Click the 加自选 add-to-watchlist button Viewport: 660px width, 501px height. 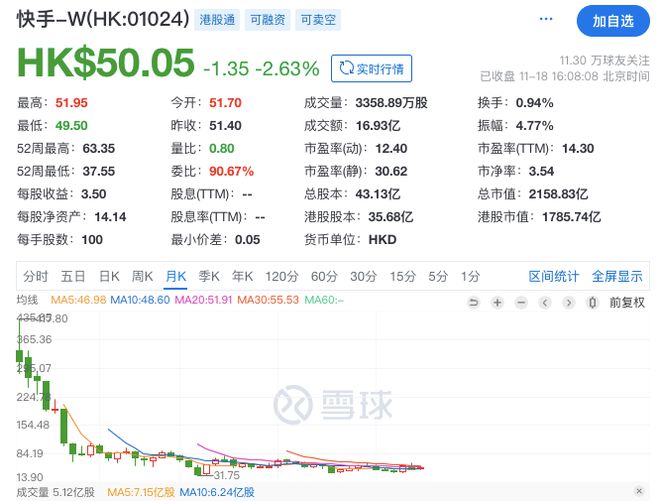pyautogui.click(x=613, y=21)
